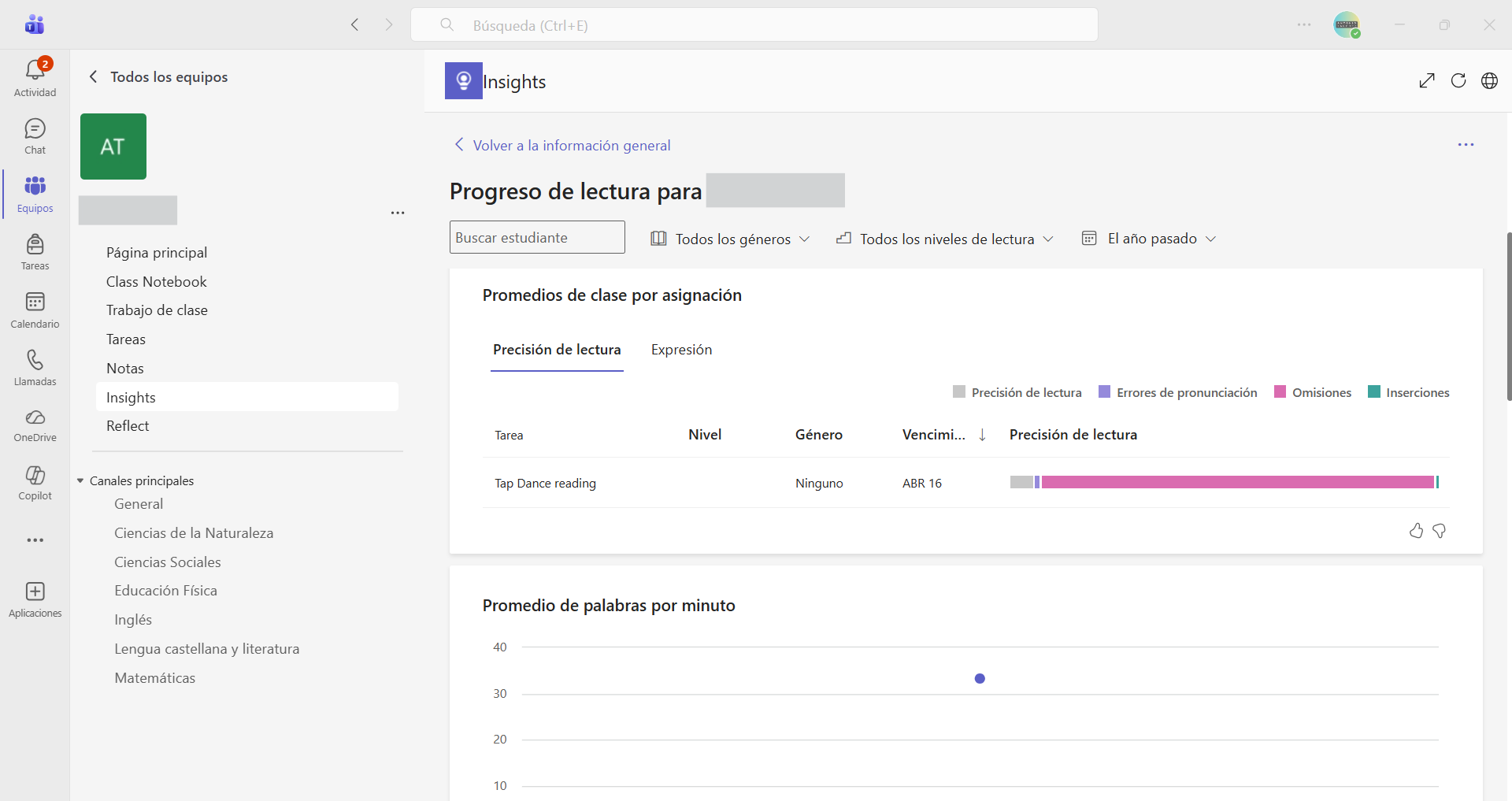This screenshot has height=801, width=1512.
Task: Click the AT team avatar
Action: click(x=113, y=146)
